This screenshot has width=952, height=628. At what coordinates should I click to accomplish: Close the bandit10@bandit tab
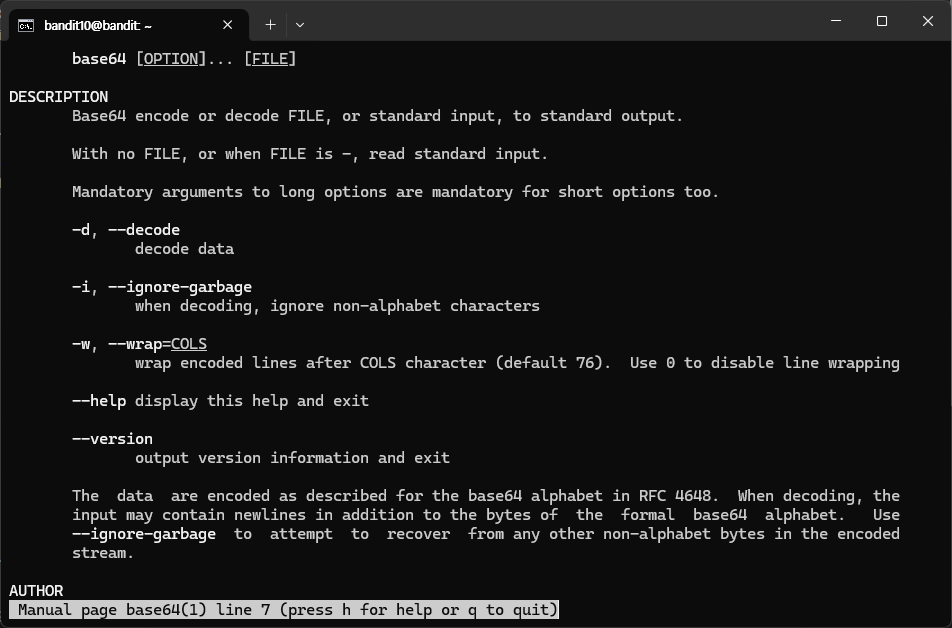click(228, 25)
